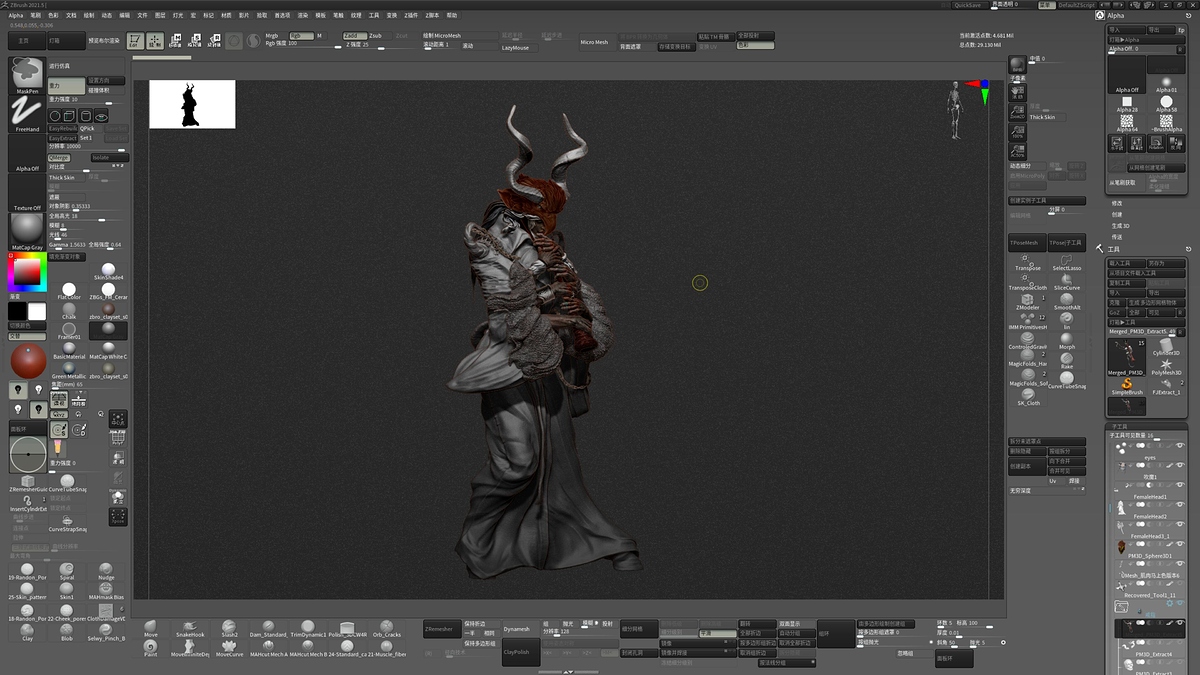Open the 色彩 menu
1200x675 pixels.
[53, 16]
